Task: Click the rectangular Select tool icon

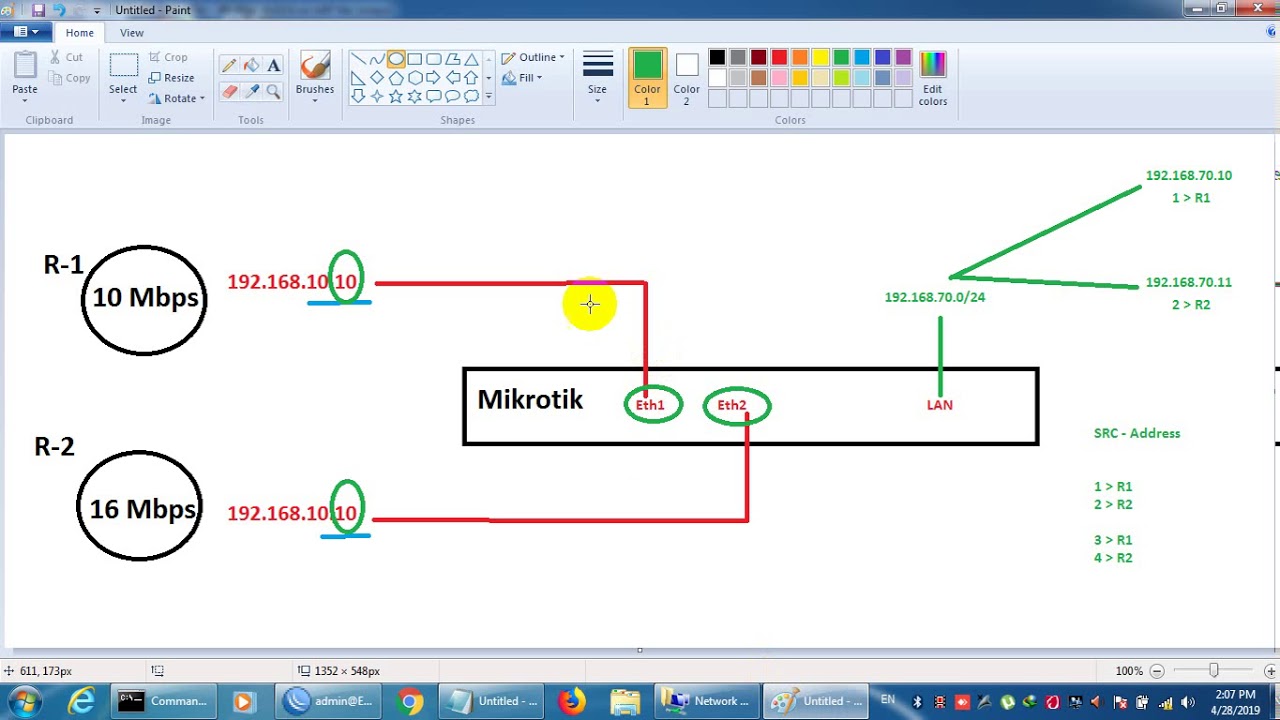Action: click(x=123, y=66)
